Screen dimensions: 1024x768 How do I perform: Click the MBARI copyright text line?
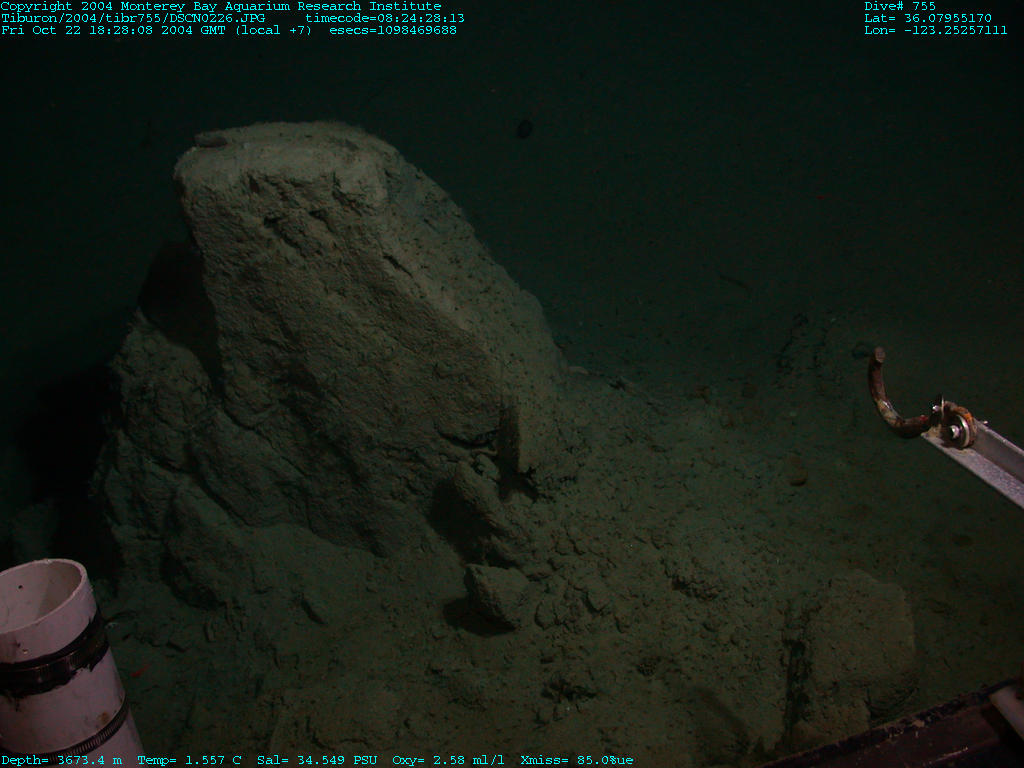[221, 6]
